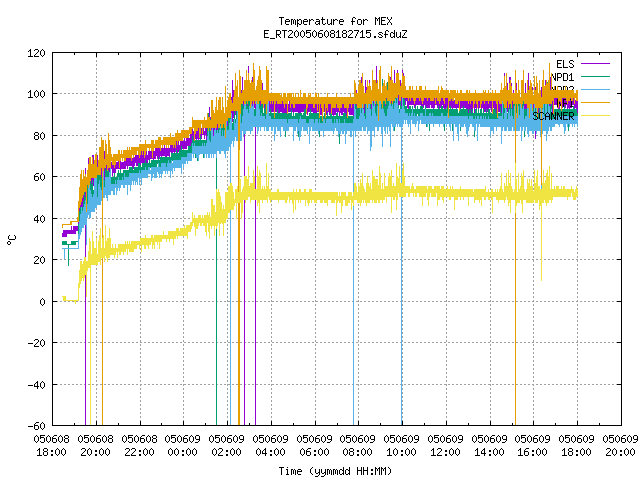640x480 pixels.
Task: Click the '050609 18:00' x-axis tick label
Action: click(x=576, y=446)
